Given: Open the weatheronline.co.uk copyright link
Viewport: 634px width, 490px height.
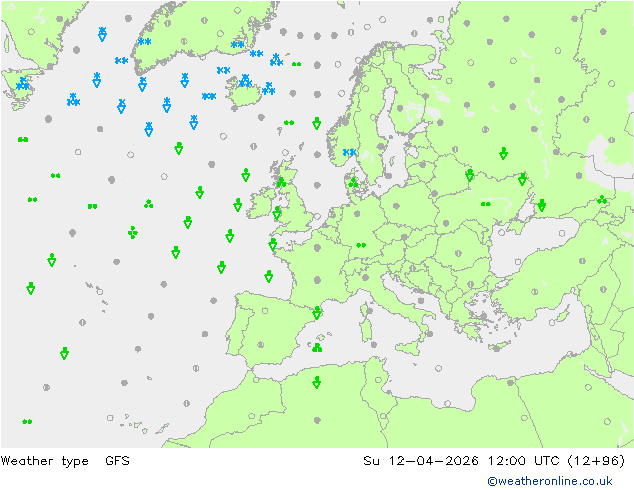Looking at the screenshot, I should (x=550, y=481).
